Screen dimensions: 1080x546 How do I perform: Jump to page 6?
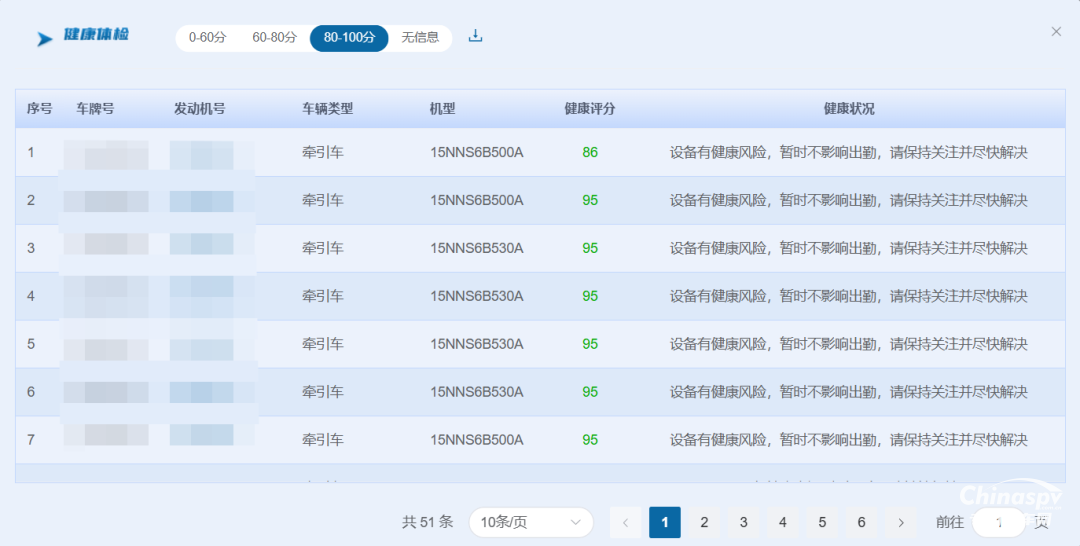click(x=861, y=522)
